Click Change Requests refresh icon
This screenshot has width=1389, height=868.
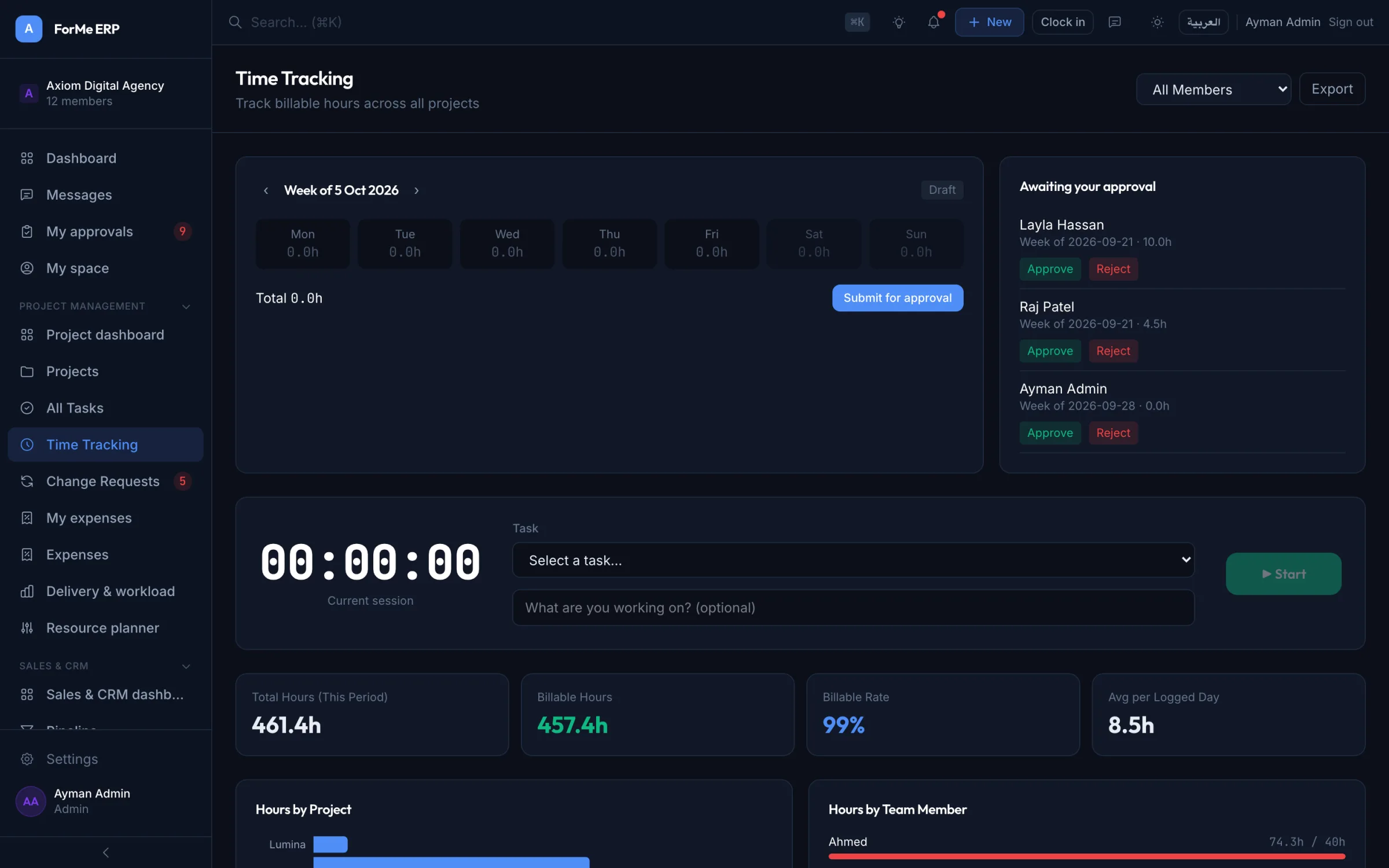click(x=27, y=481)
